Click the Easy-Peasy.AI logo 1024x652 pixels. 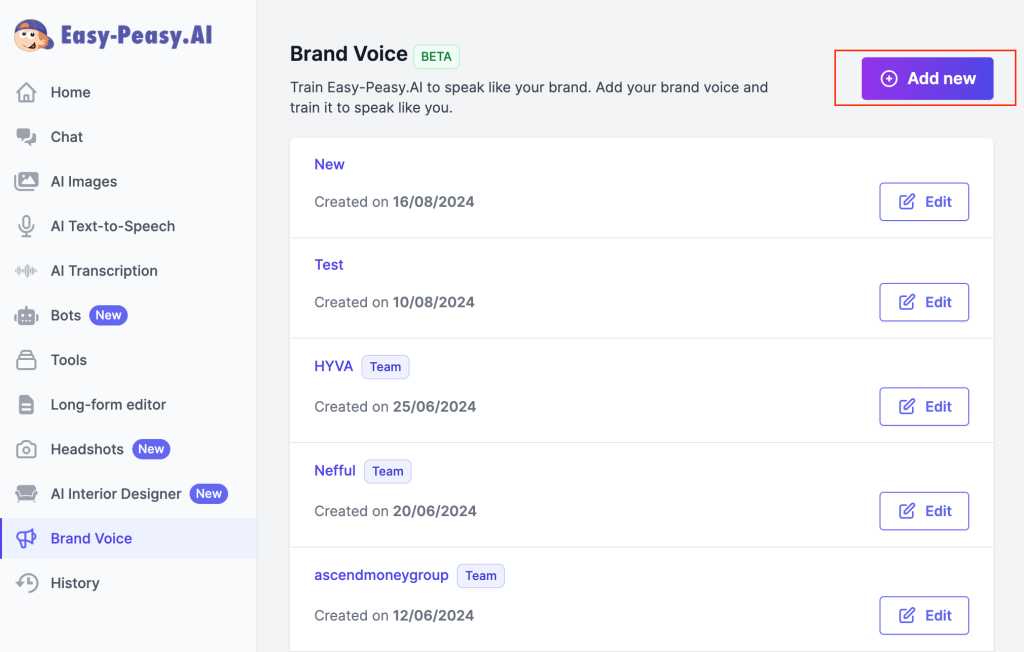113,36
